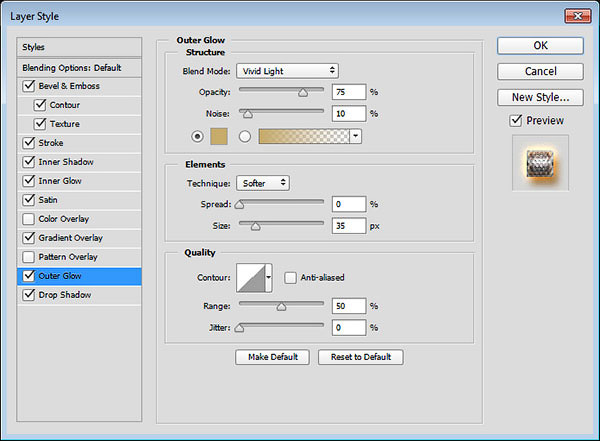Viewport: 600px width, 441px height.
Task: Click the Jitter slider handle
Action: click(x=239, y=328)
